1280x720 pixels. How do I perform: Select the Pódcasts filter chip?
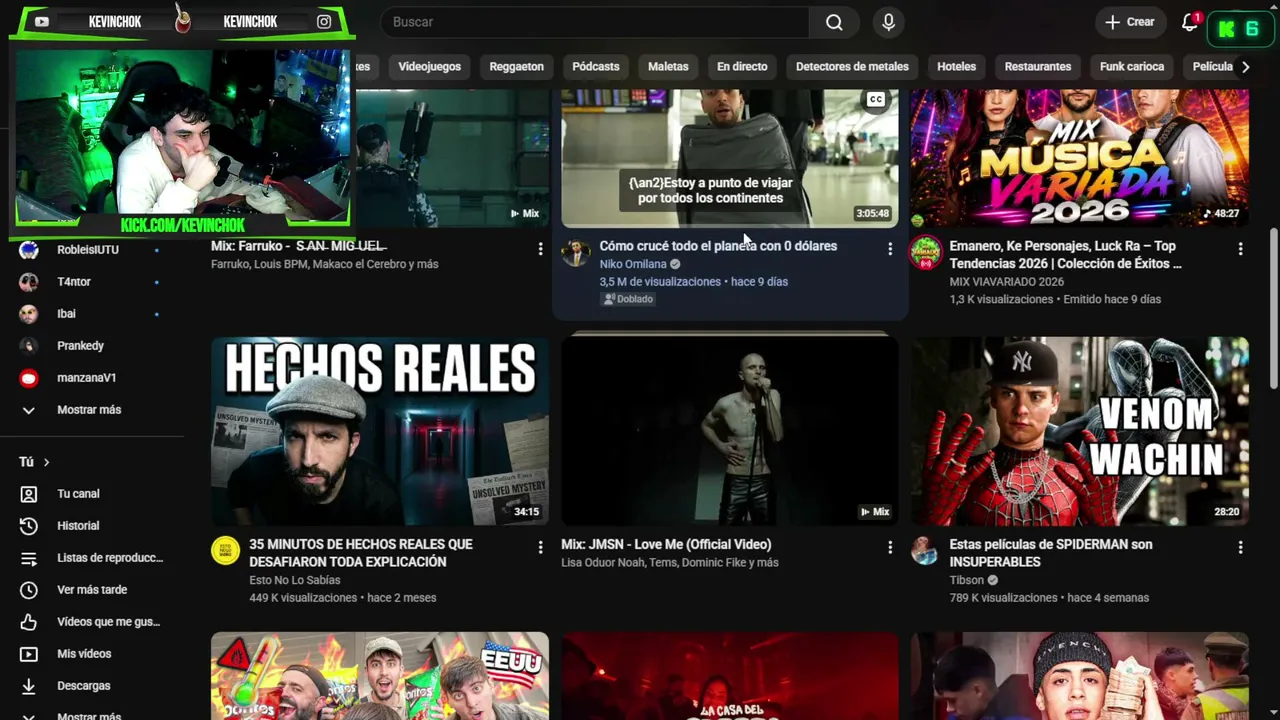tap(596, 67)
